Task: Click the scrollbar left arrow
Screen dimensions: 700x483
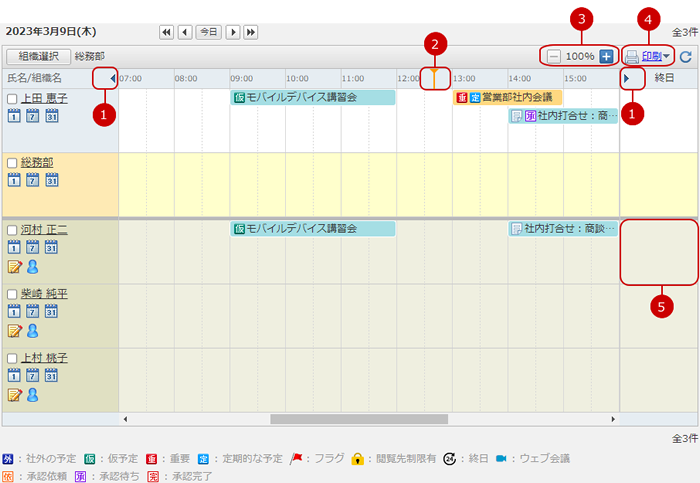Action: [x=125, y=419]
